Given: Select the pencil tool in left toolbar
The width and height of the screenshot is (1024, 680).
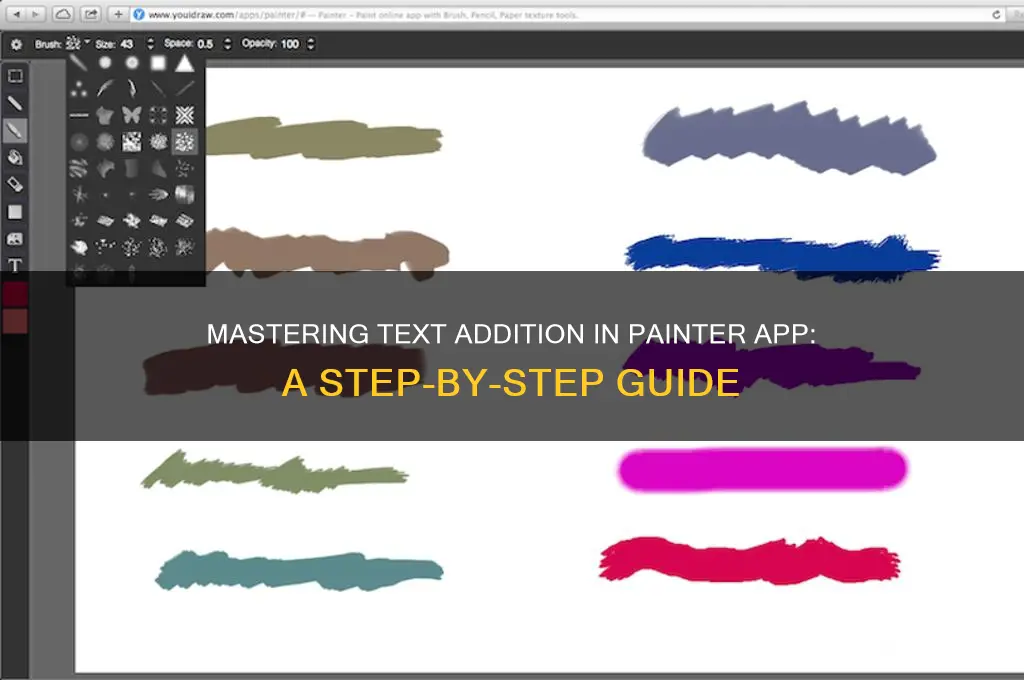Looking at the screenshot, I should (x=15, y=103).
